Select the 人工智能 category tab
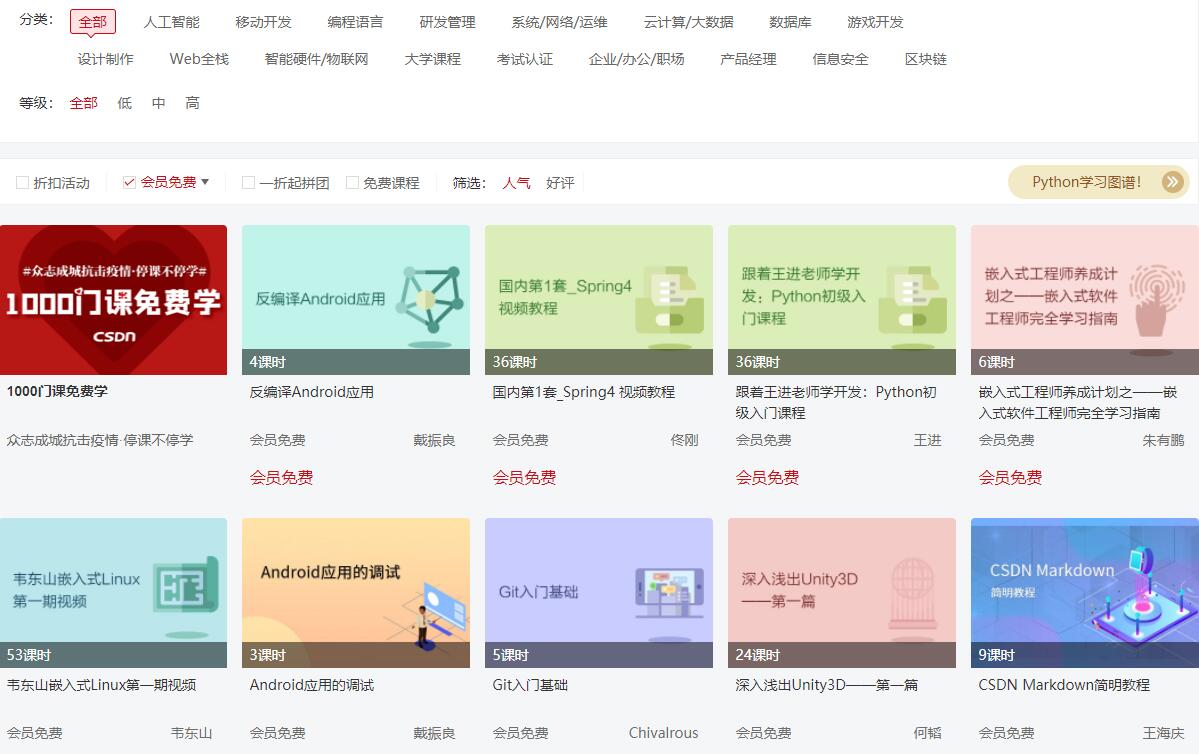Screen dimensions: 1199x754 (x=171, y=22)
